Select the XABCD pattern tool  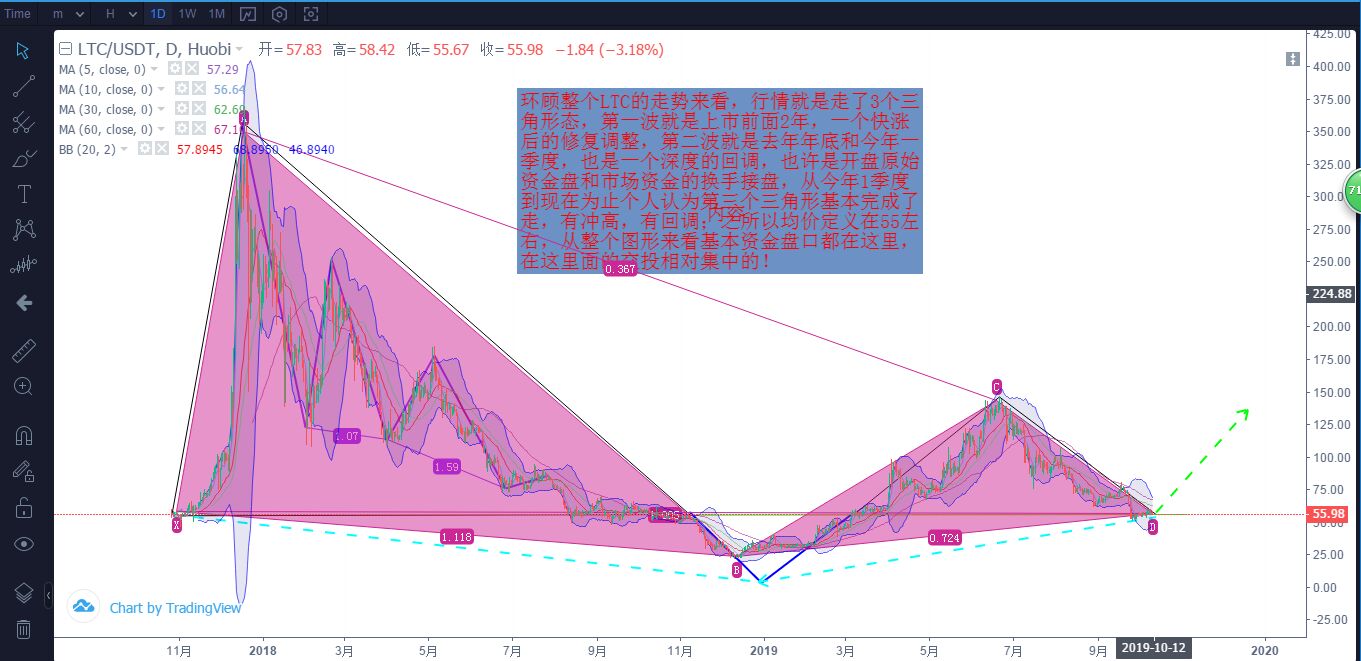(23, 230)
